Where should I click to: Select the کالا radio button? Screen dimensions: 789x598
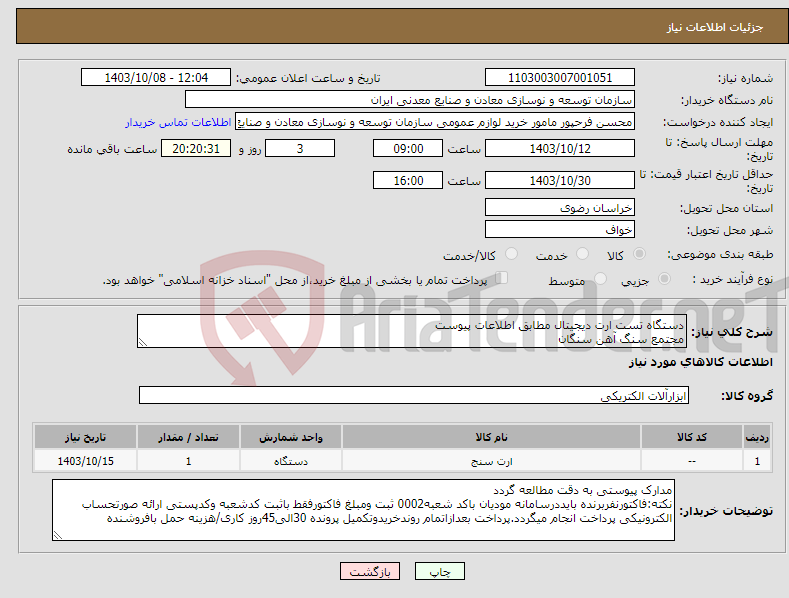[639, 254]
